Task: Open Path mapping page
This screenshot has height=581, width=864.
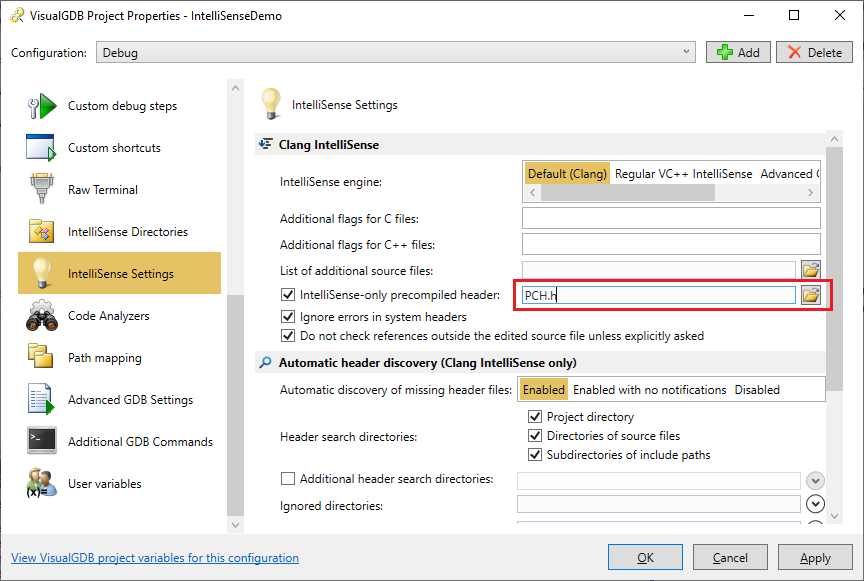Action: pos(120,357)
